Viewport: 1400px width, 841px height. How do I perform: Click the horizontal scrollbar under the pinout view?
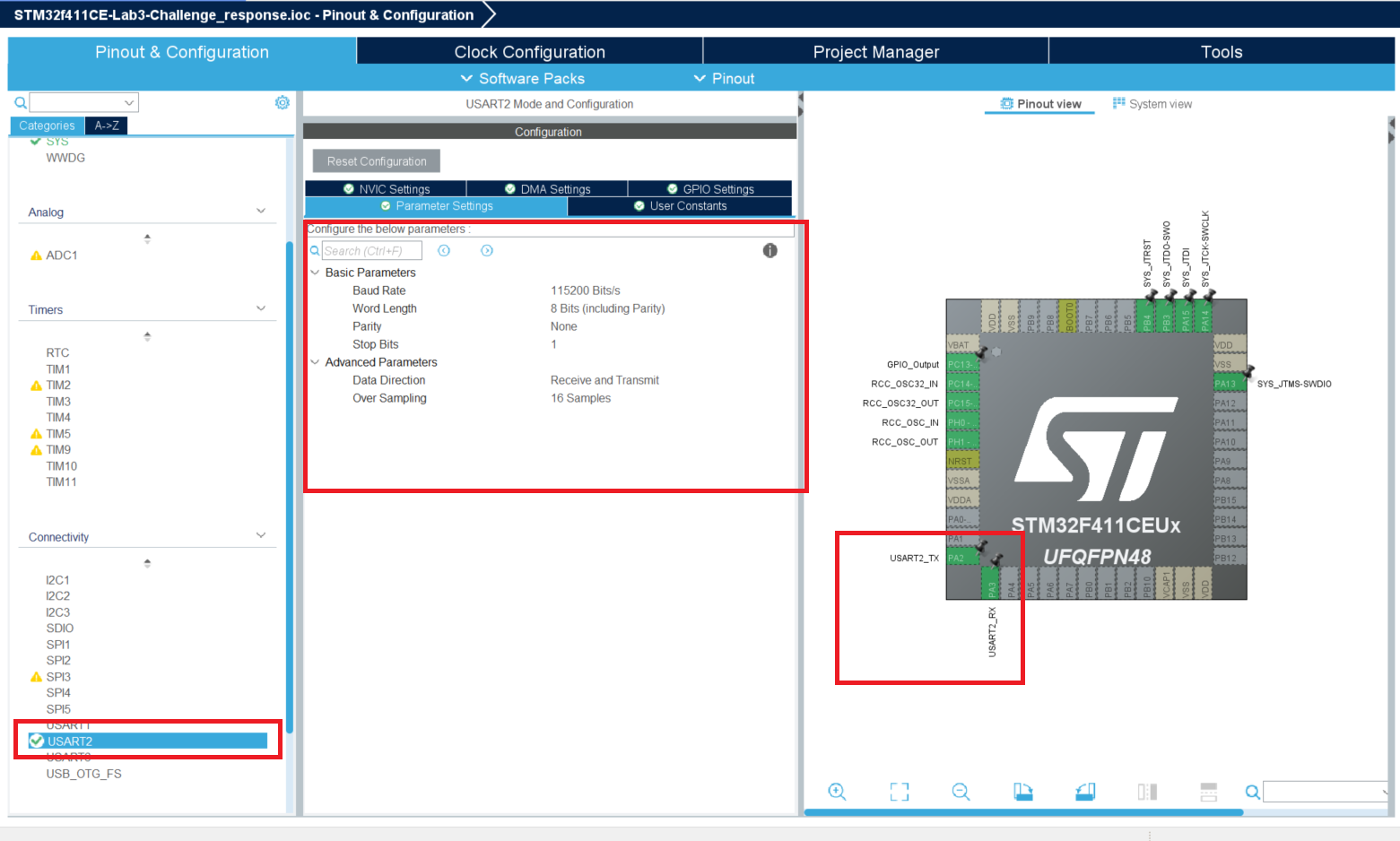pyautogui.click(x=1022, y=812)
